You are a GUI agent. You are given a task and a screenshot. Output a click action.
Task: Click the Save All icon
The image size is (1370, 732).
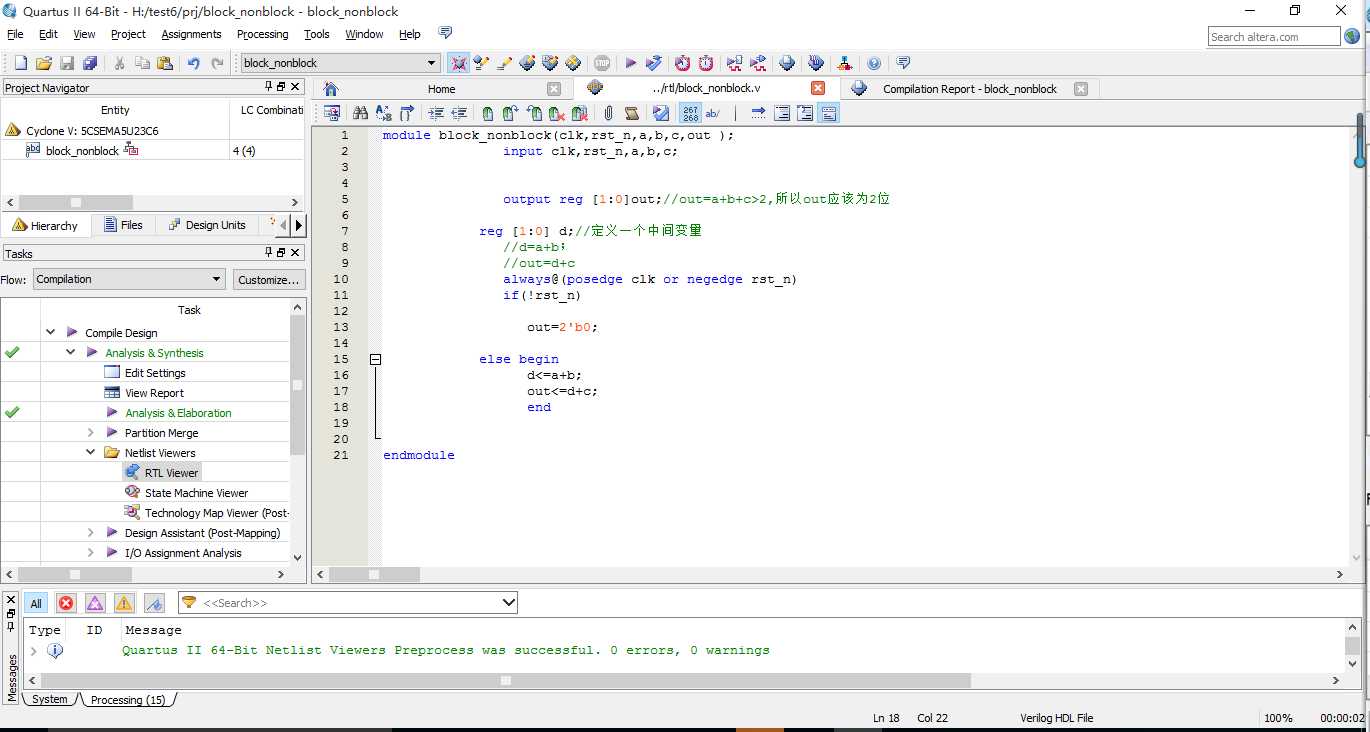tap(90, 63)
